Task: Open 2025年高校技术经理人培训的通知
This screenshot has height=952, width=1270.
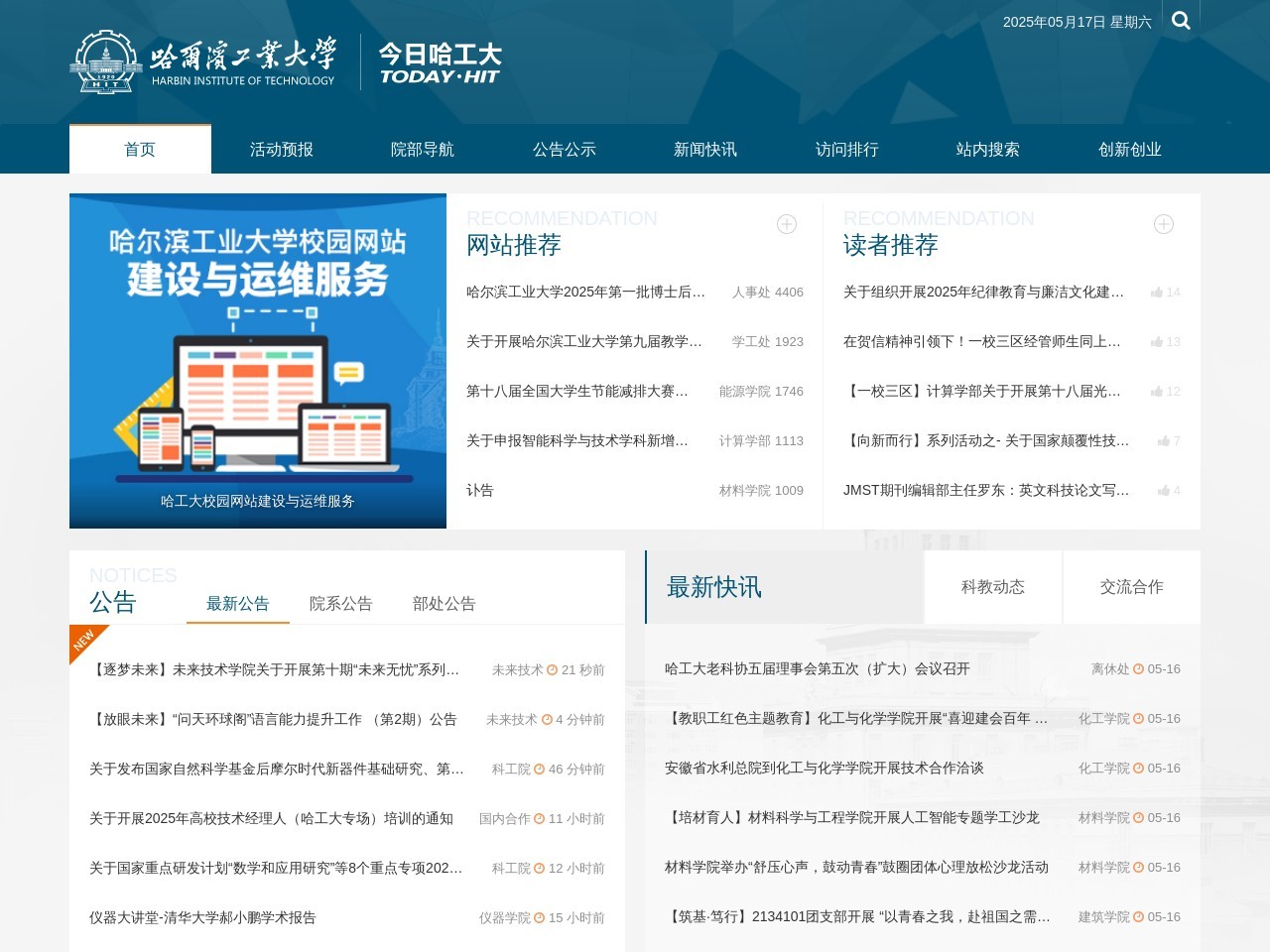Action: pyautogui.click(x=271, y=819)
